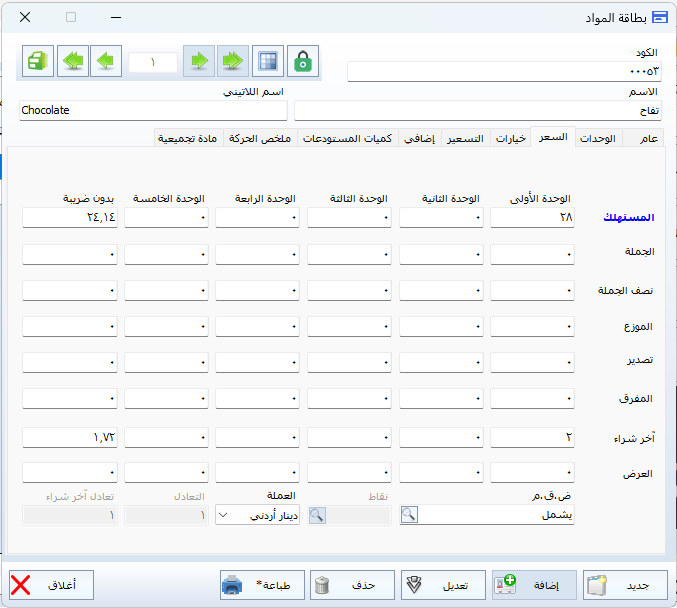Expand the العملة currency dropdown
The height and width of the screenshot is (608, 677).
pyautogui.click(x=223, y=515)
